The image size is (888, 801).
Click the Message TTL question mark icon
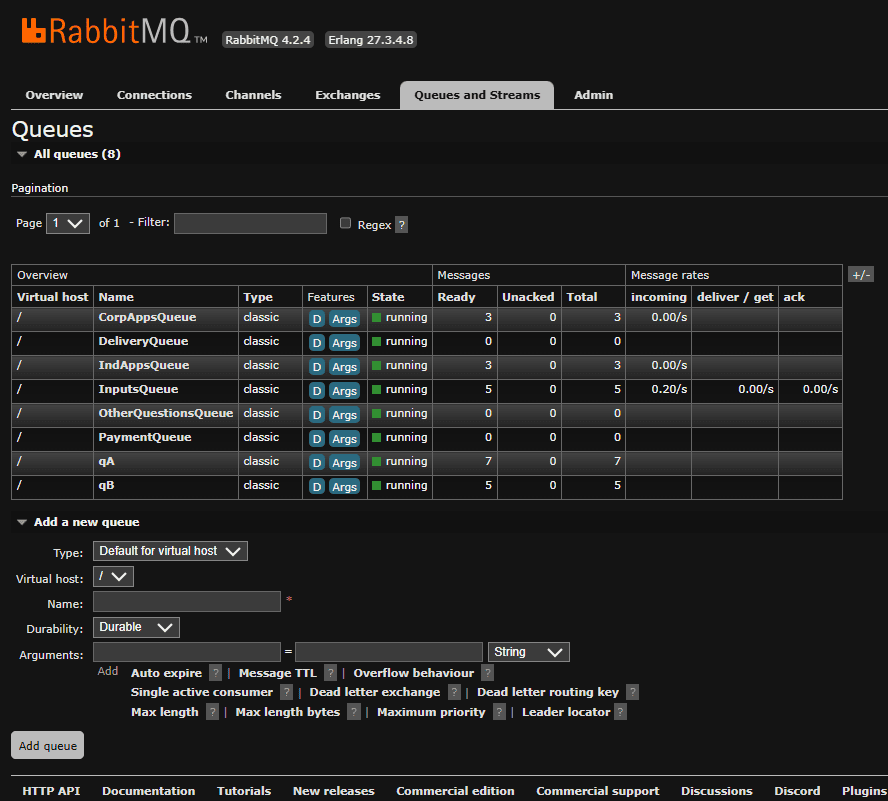[x=330, y=674]
